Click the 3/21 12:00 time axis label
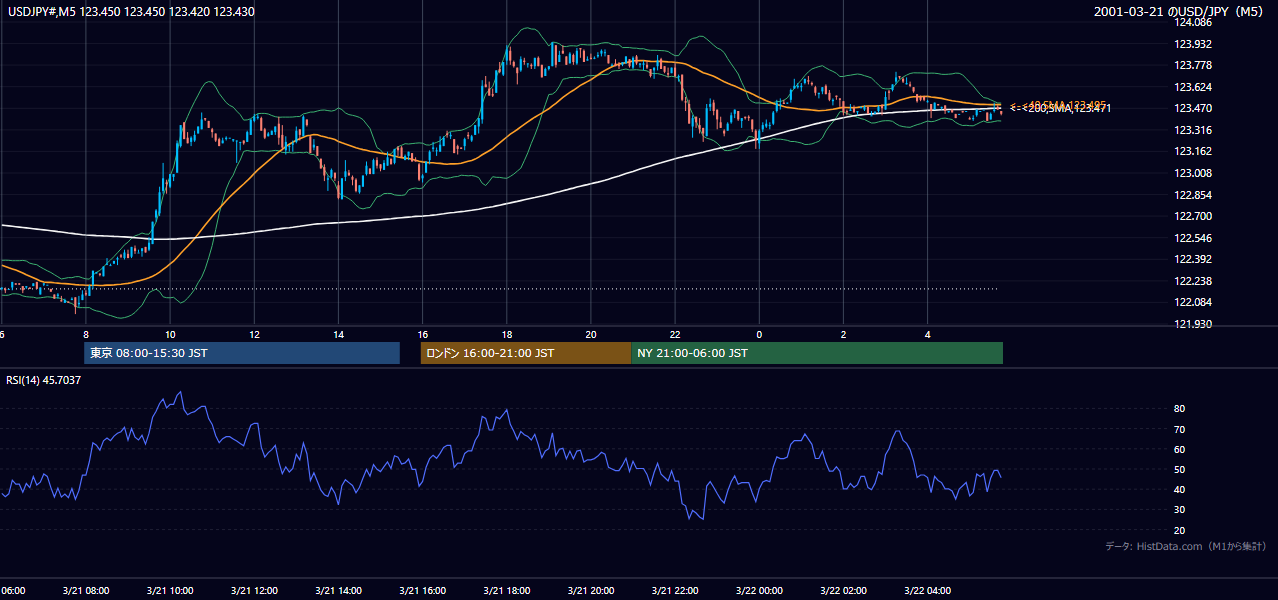Screen dimensions: 1278x600 pos(254,591)
